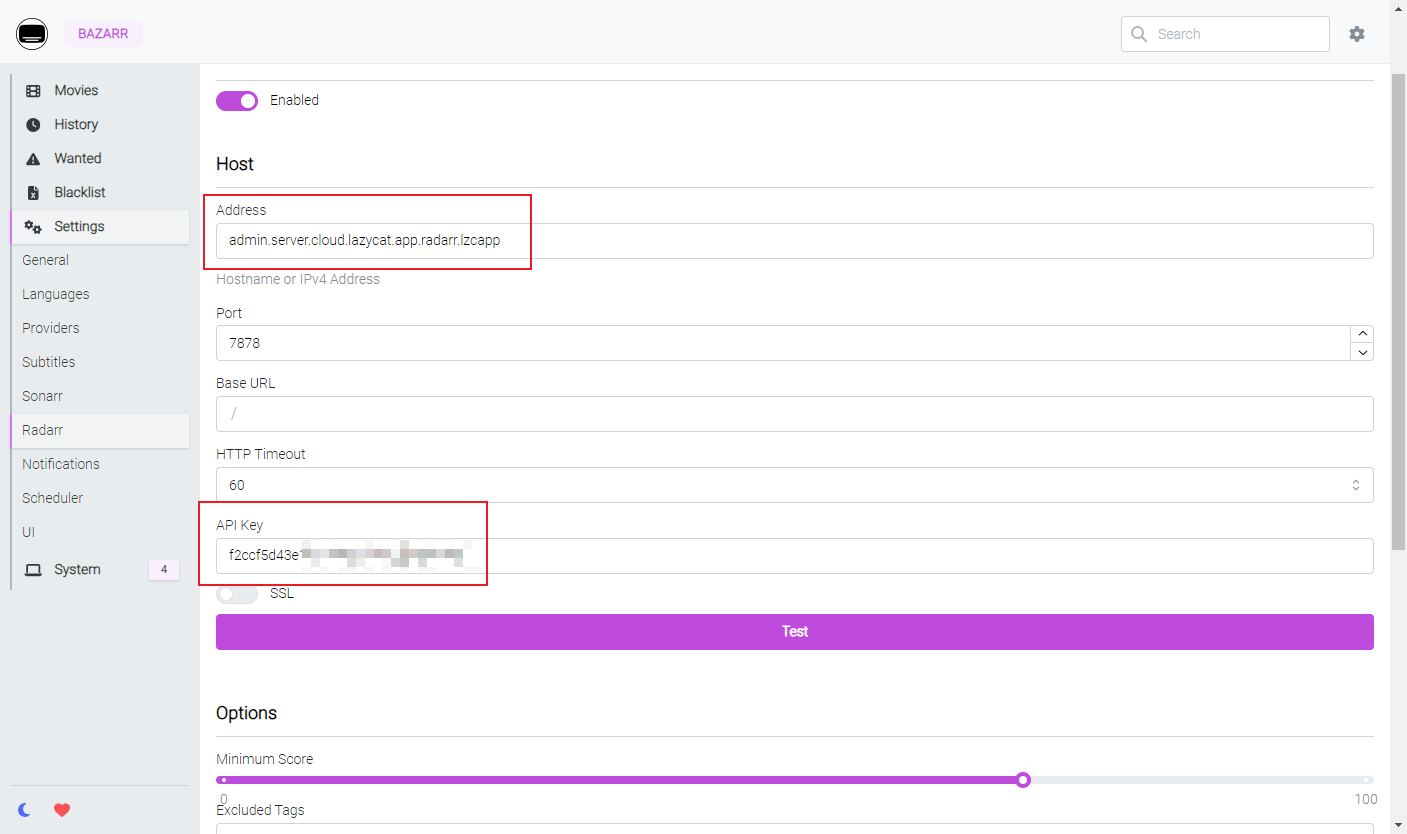Click the search magnifier icon
Image resolution: width=1407 pixels, height=834 pixels.
[x=1139, y=34]
